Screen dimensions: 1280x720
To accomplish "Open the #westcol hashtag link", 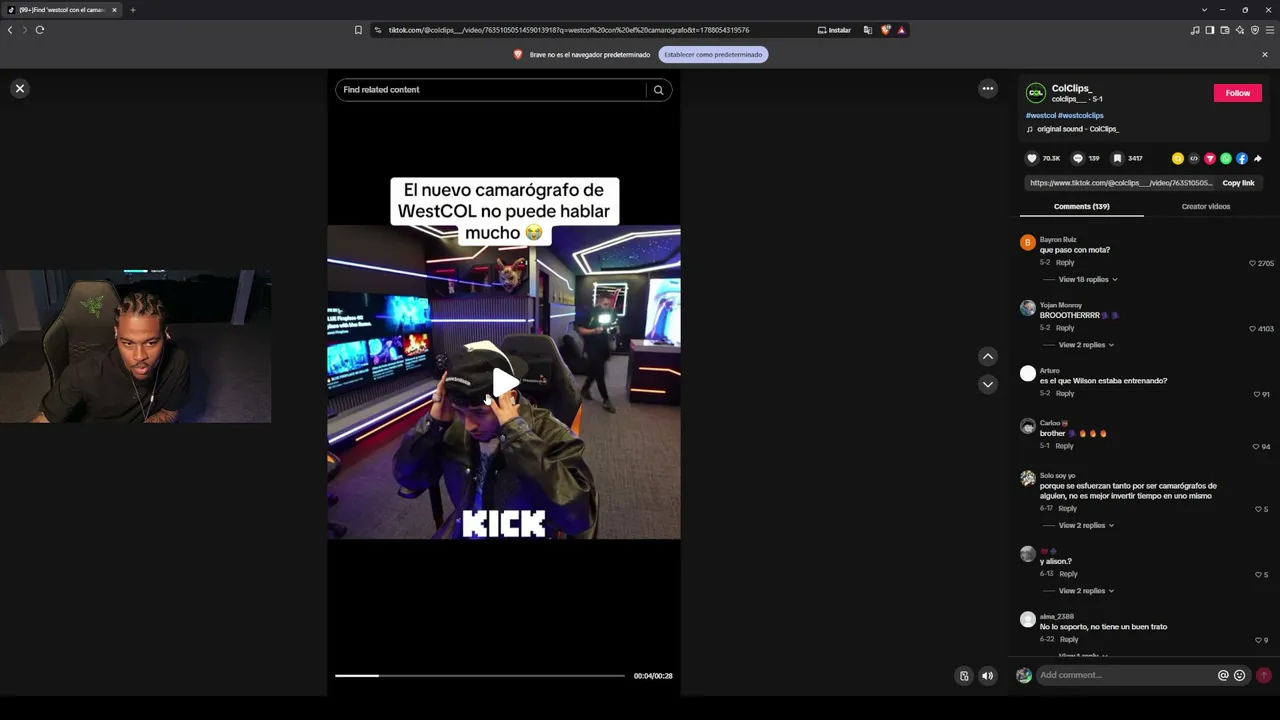I will click(1040, 116).
